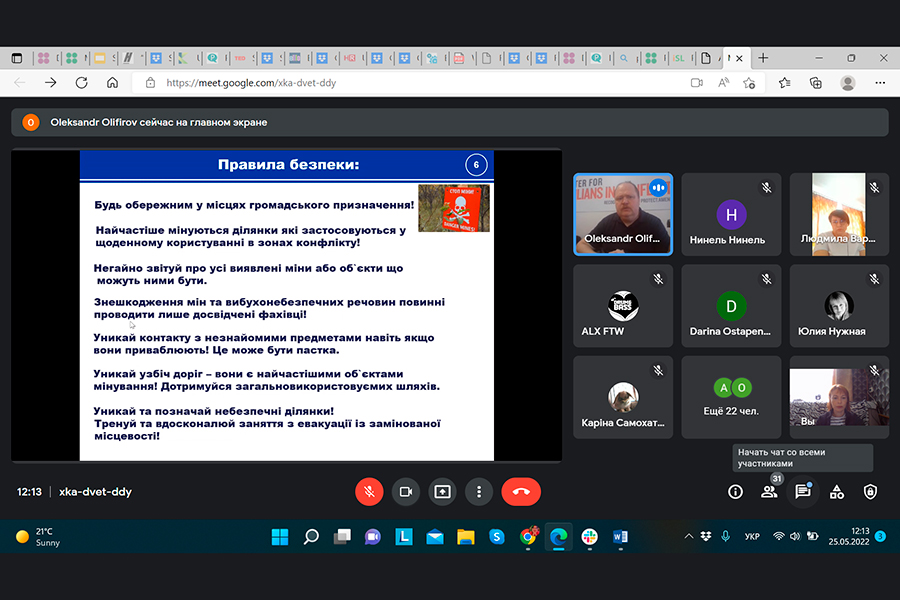Open Edge settings and more menu
The width and height of the screenshot is (900, 600).
pyautogui.click(x=880, y=83)
